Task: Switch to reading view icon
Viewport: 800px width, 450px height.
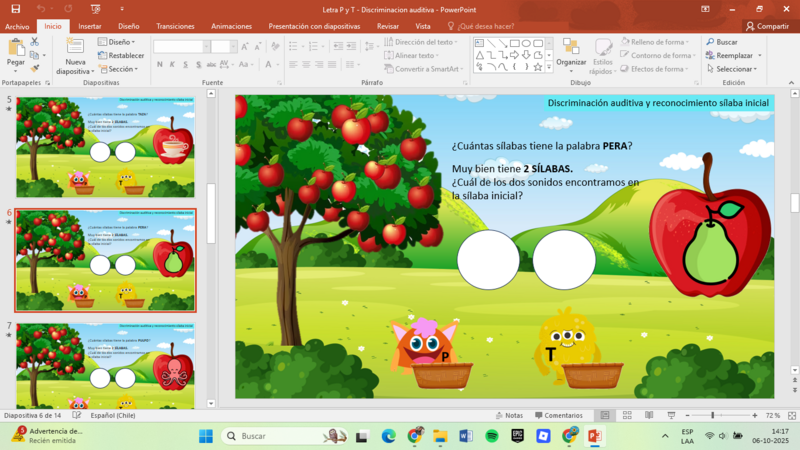Action: point(649,415)
